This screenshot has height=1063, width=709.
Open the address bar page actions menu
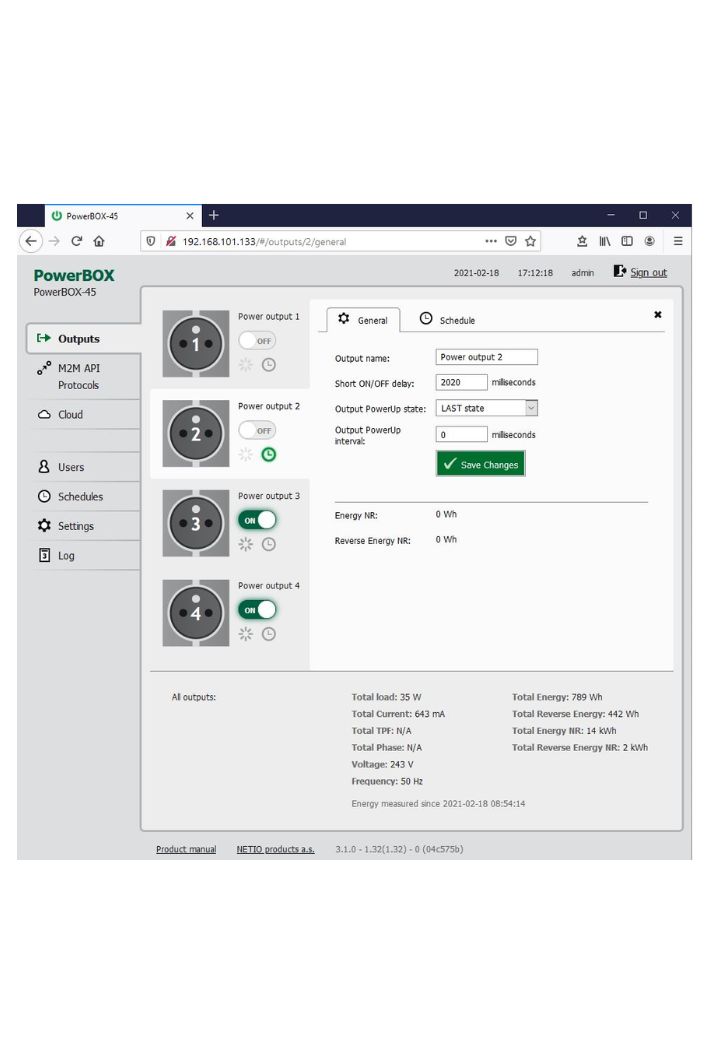tap(490, 241)
